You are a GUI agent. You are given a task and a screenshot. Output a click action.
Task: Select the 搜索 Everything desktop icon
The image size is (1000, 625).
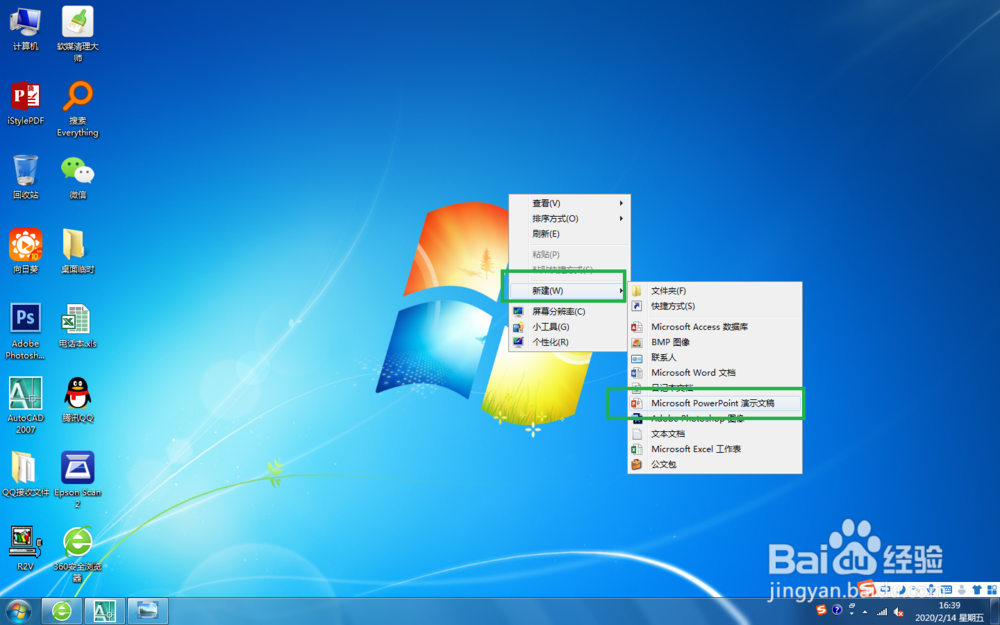pos(78,108)
